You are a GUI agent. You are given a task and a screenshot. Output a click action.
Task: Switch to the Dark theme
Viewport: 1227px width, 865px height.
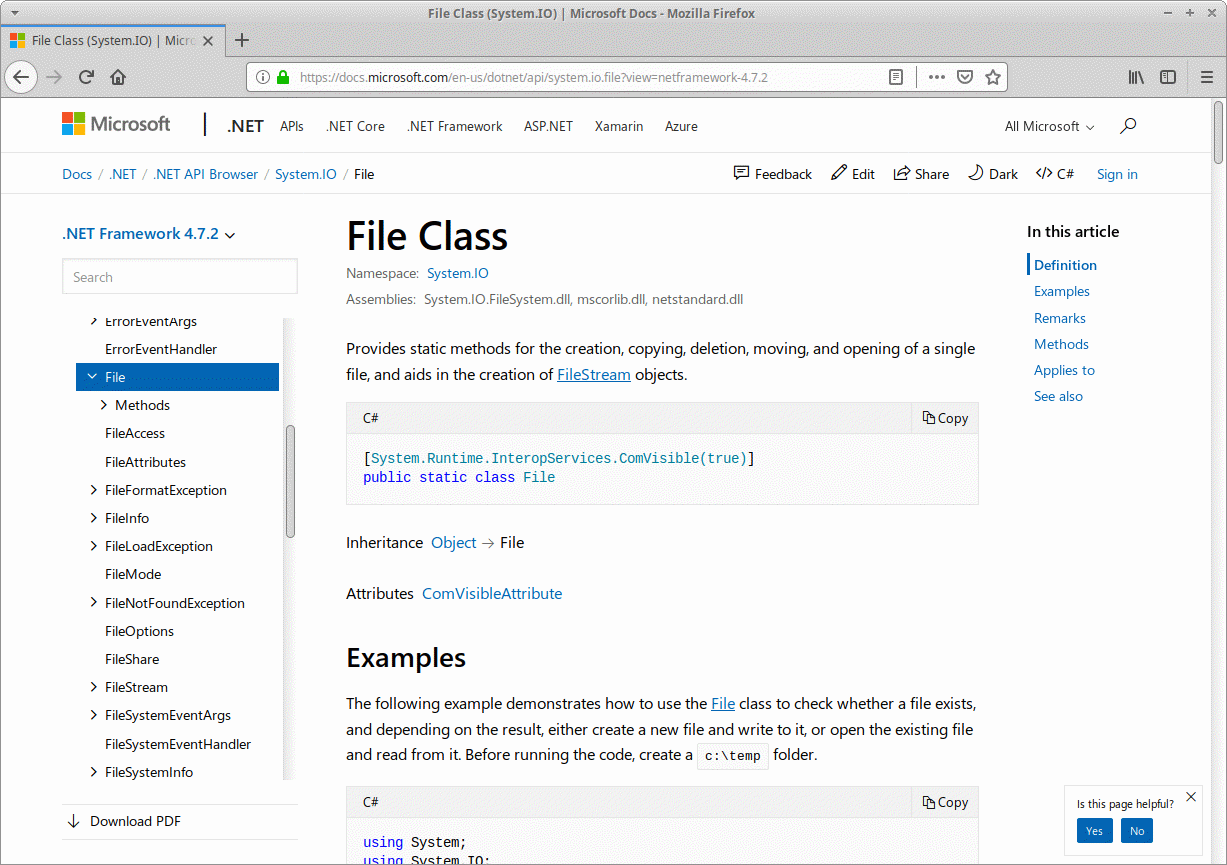tap(993, 174)
